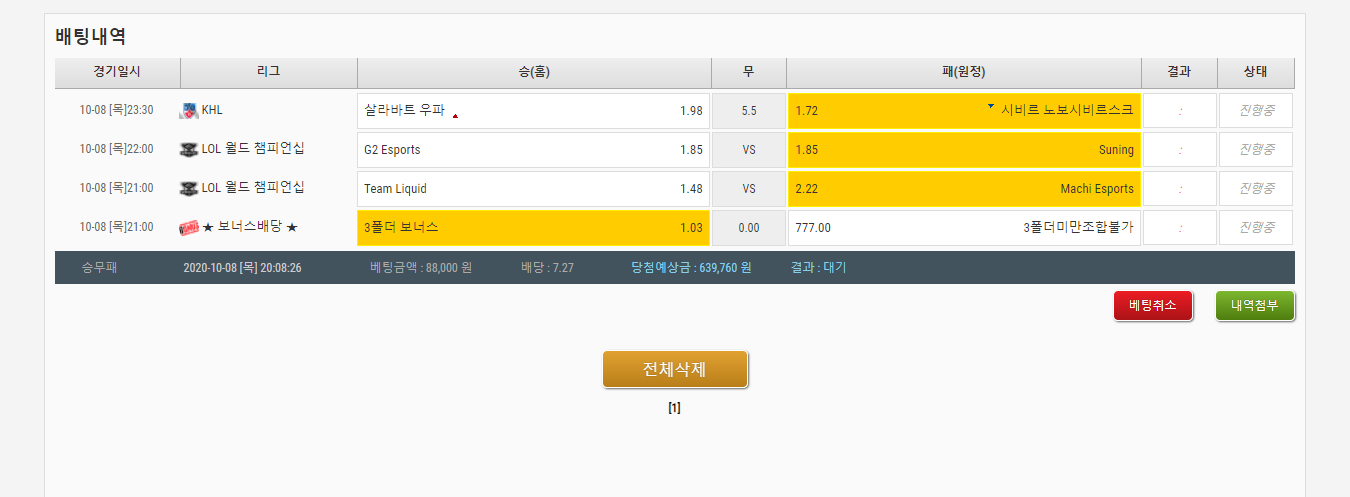The height and width of the screenshot is (497, 1350).
Task: Click the 5.5 handicap cell in KHL row
Action: pyautogui.click(x=749, y=111)
